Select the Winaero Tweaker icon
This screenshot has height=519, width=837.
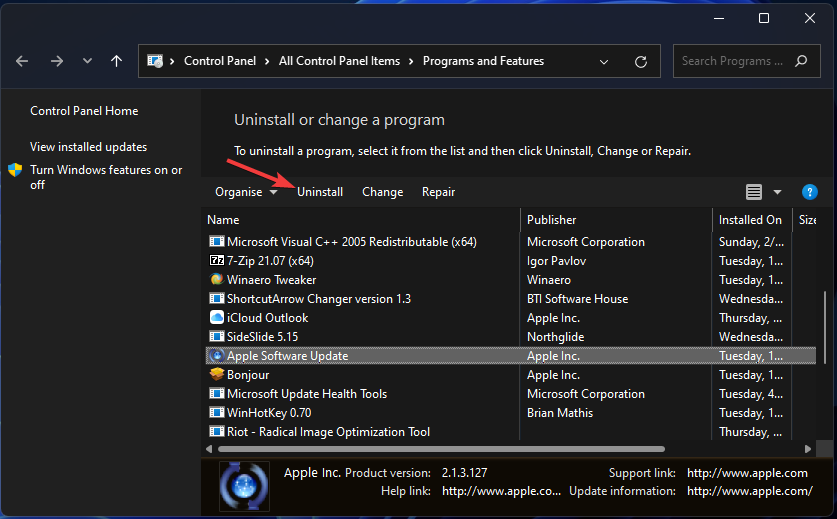pos(216,279)
